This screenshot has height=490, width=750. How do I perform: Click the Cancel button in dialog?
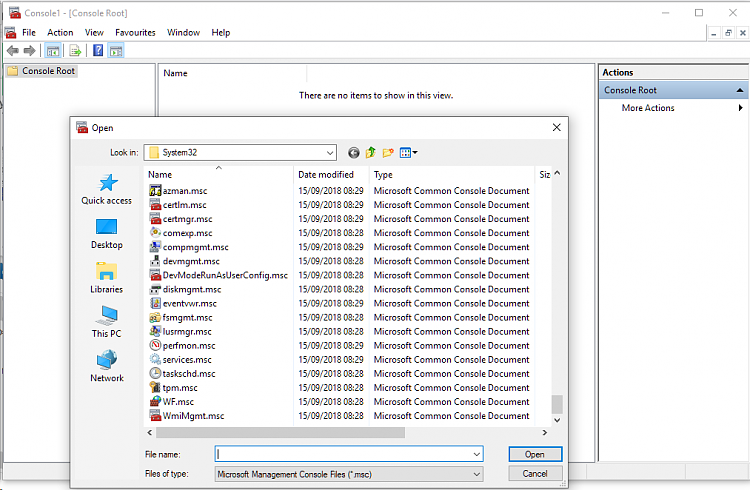coord(535,474)
